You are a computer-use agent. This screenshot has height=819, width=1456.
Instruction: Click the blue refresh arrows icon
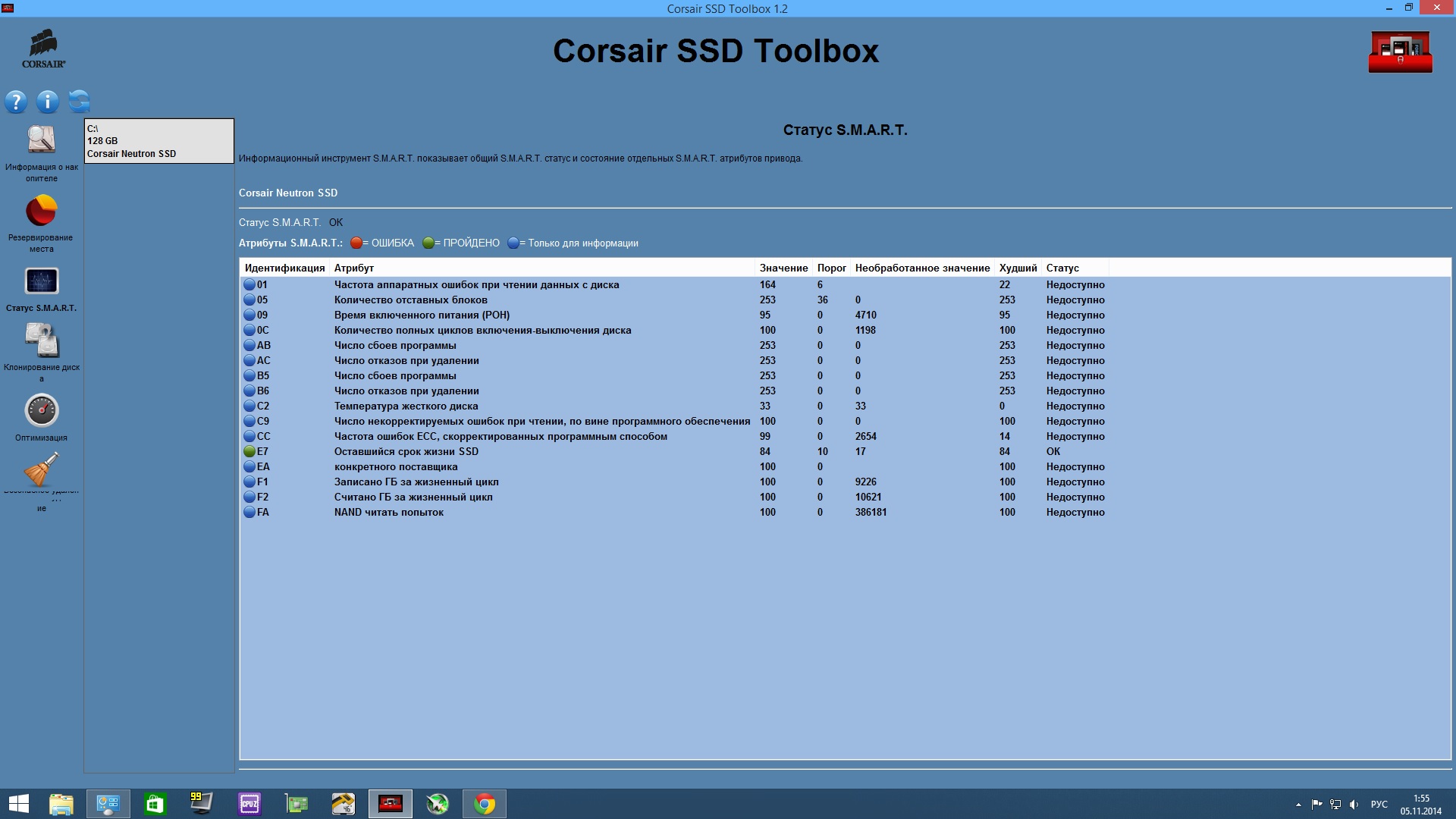[x=79, y=101]
